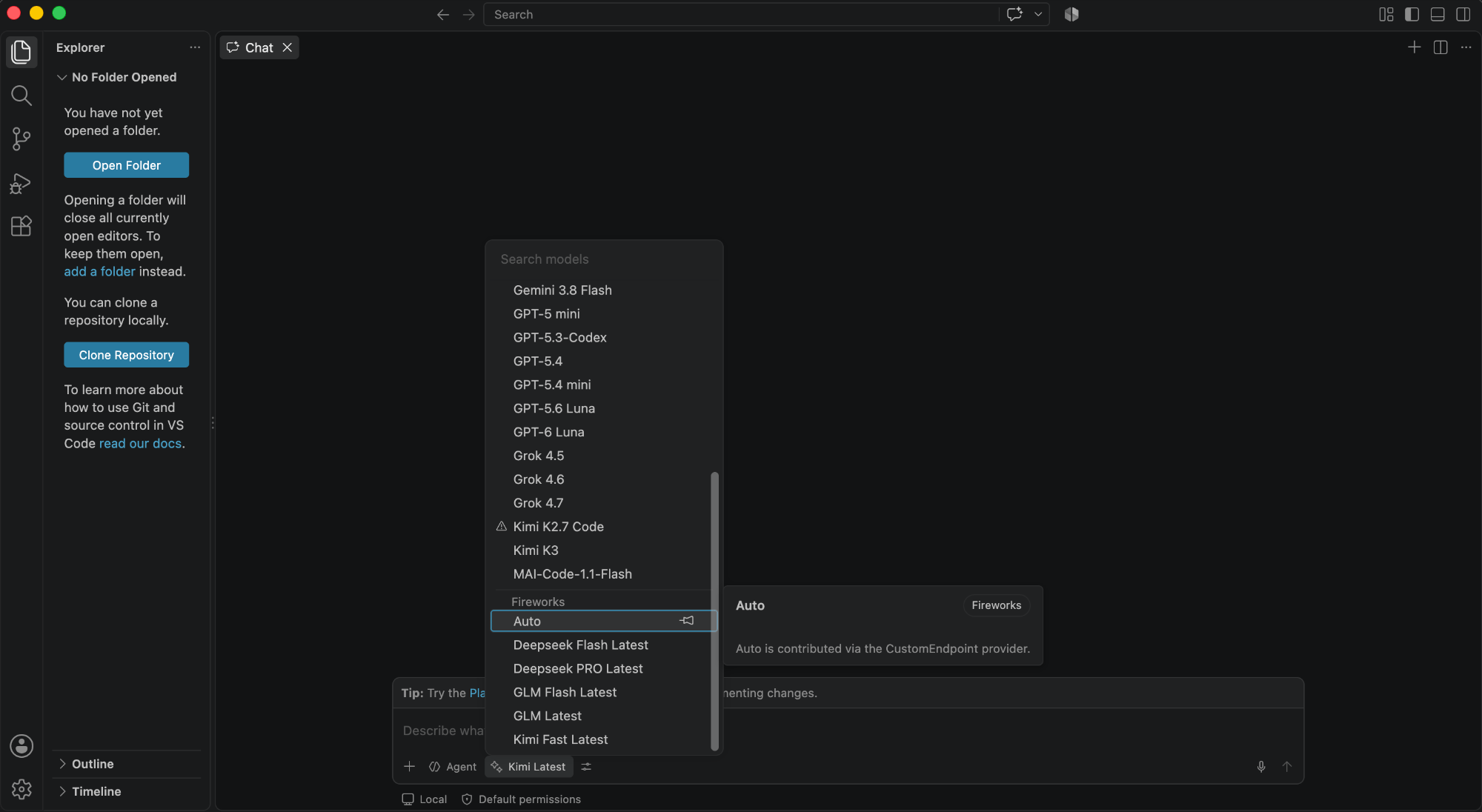This screenshot has width=1482, height=812.
Task: Split the editor with the split icon
Action: coord(1441,47)
